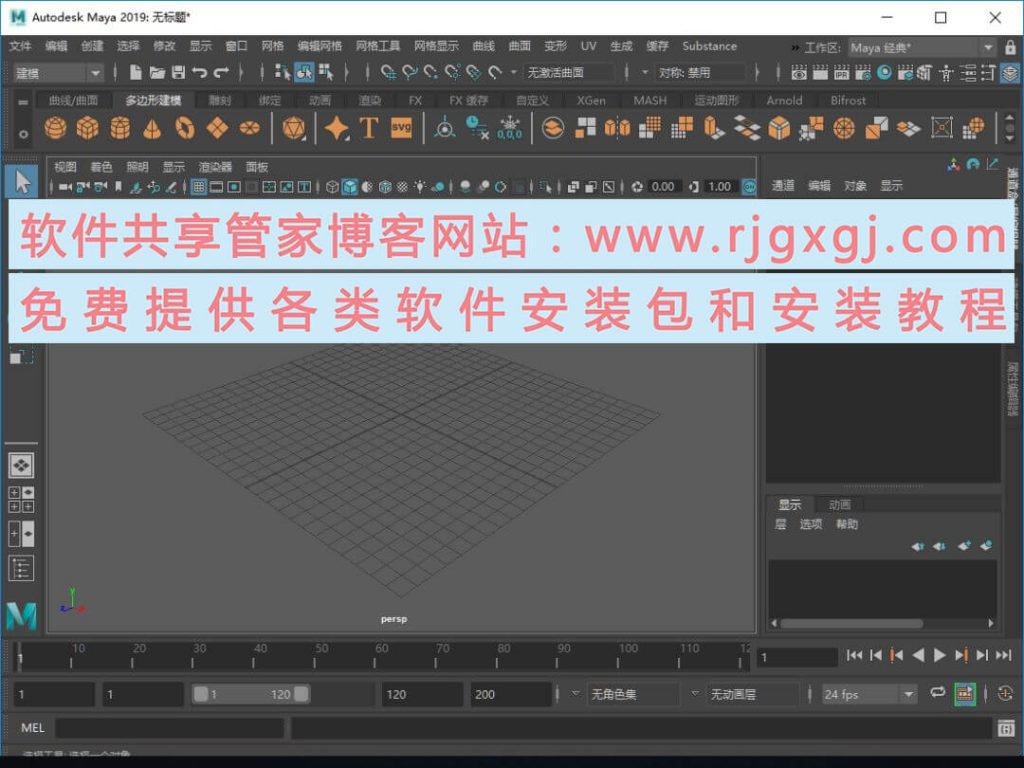The width and height of the screenshot is (1024, 768).
Task: Create a polygon cone from shelf
Action: tap(152, 128)
